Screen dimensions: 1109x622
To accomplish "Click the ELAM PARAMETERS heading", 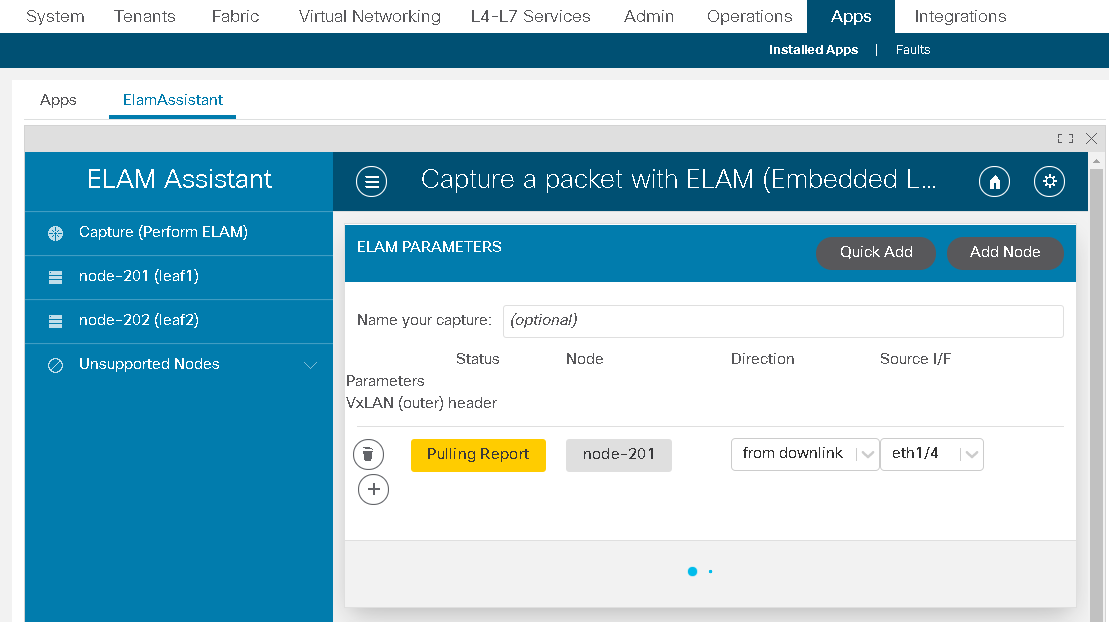I will click(429, 247).
